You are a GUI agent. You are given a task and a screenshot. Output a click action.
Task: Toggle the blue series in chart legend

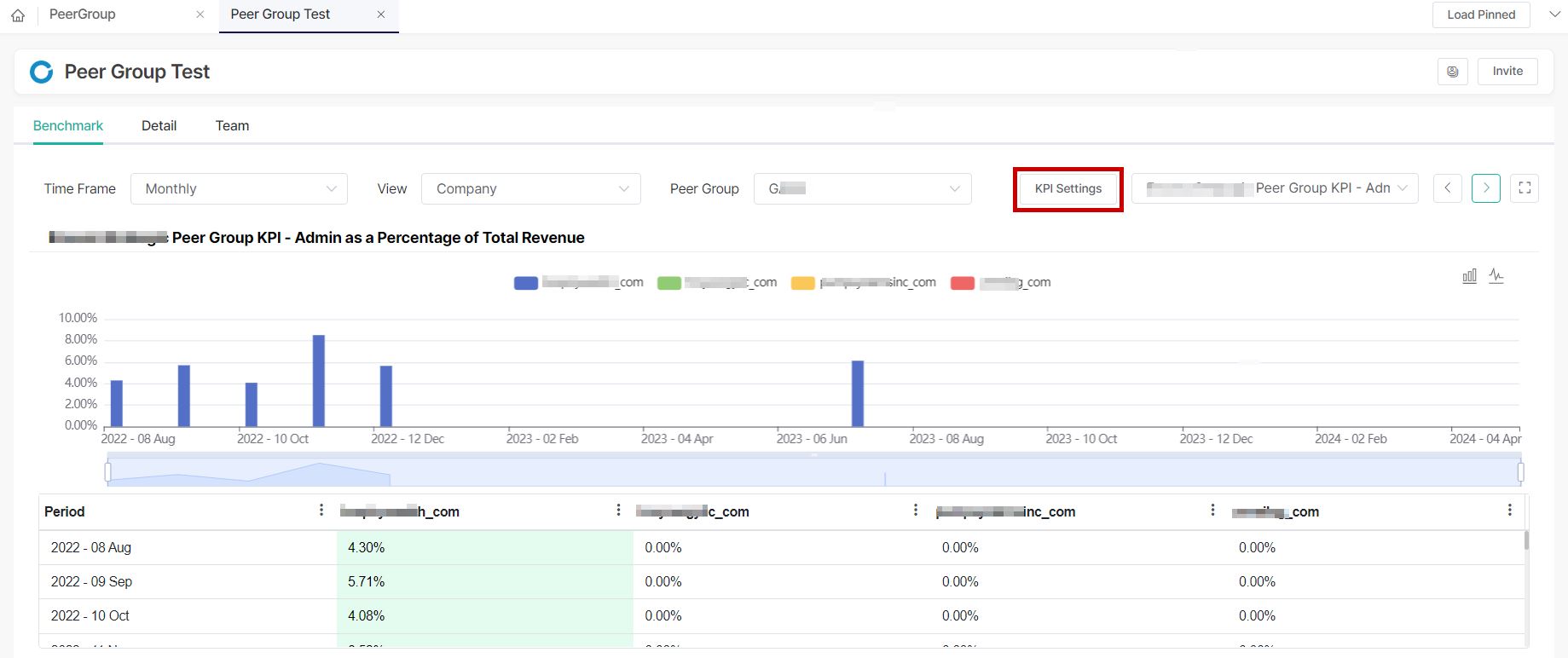[x=579, y=283]
